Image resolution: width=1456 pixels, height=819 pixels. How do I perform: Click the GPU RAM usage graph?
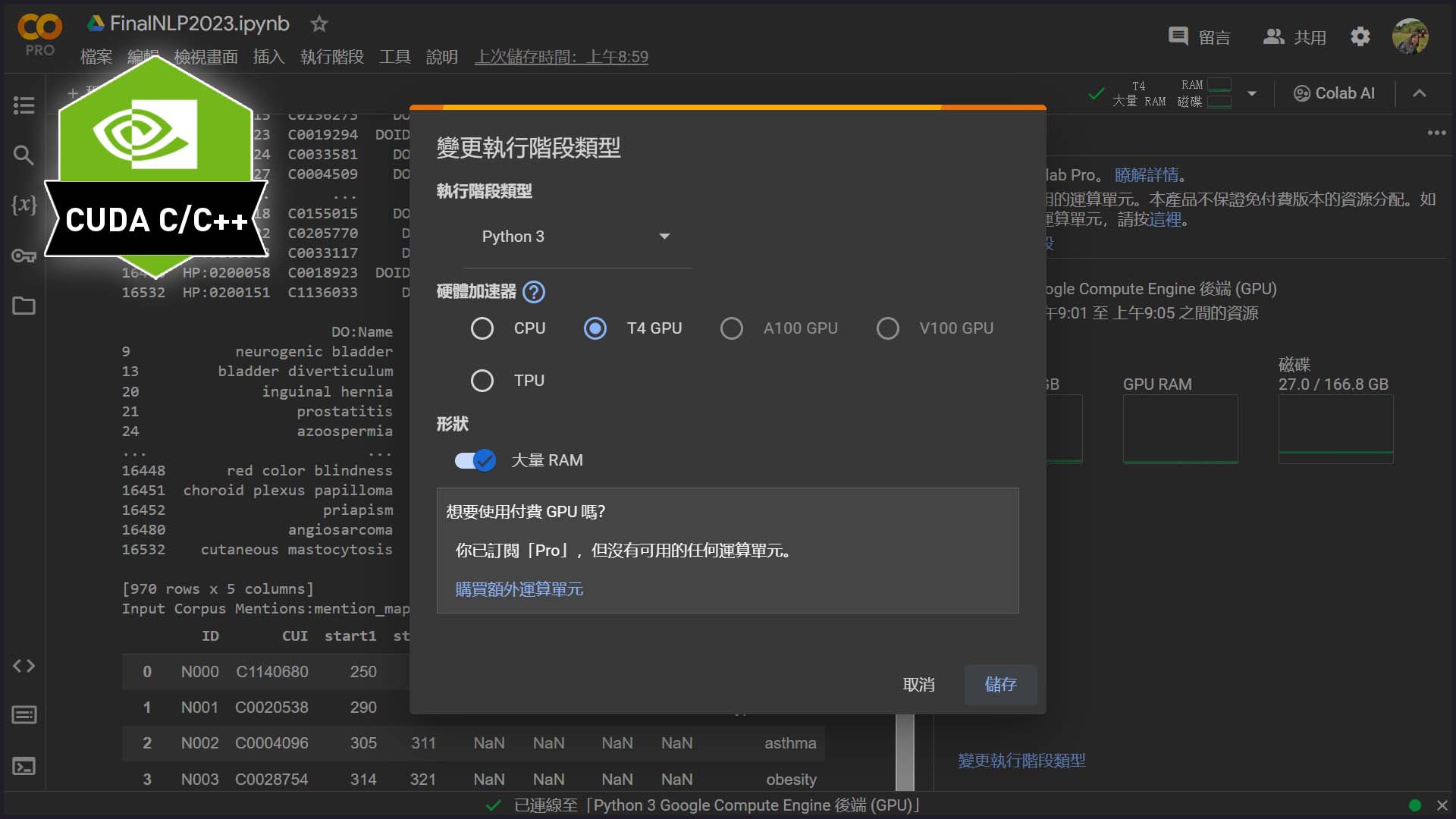tap(1180, 428)
